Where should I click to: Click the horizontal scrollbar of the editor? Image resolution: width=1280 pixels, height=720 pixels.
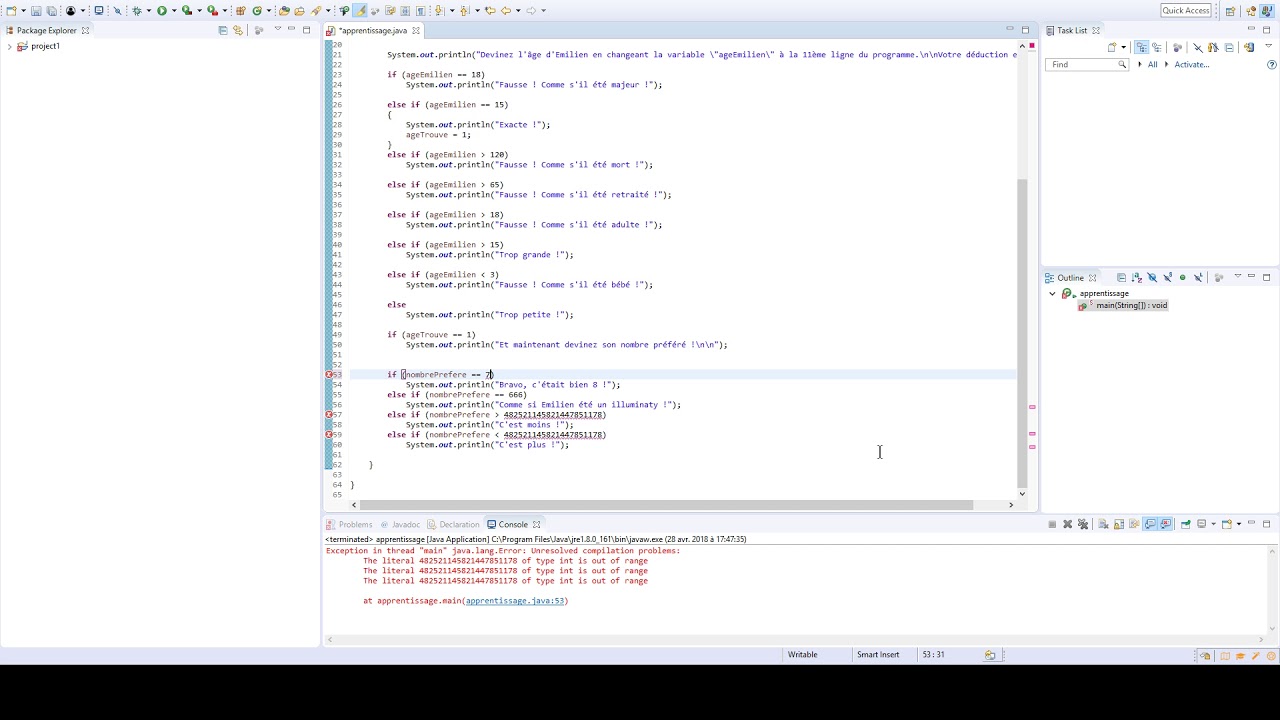point(665,505)
